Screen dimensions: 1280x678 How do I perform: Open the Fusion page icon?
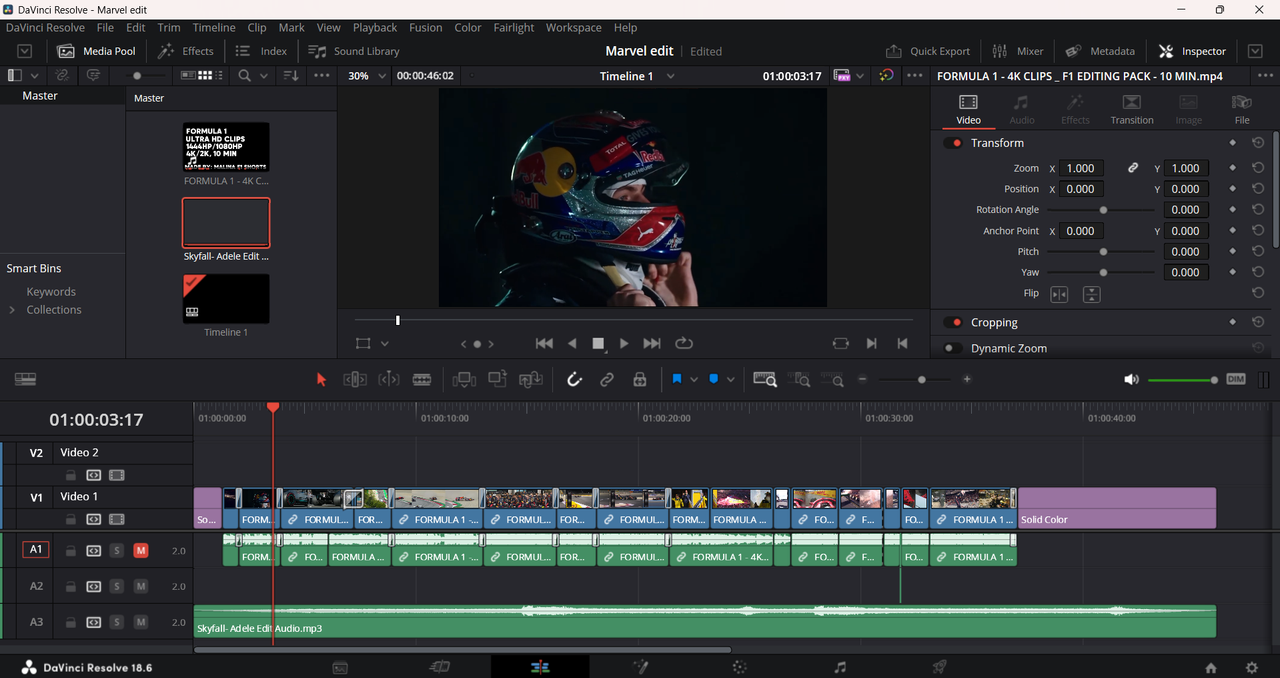pos(640,667)
